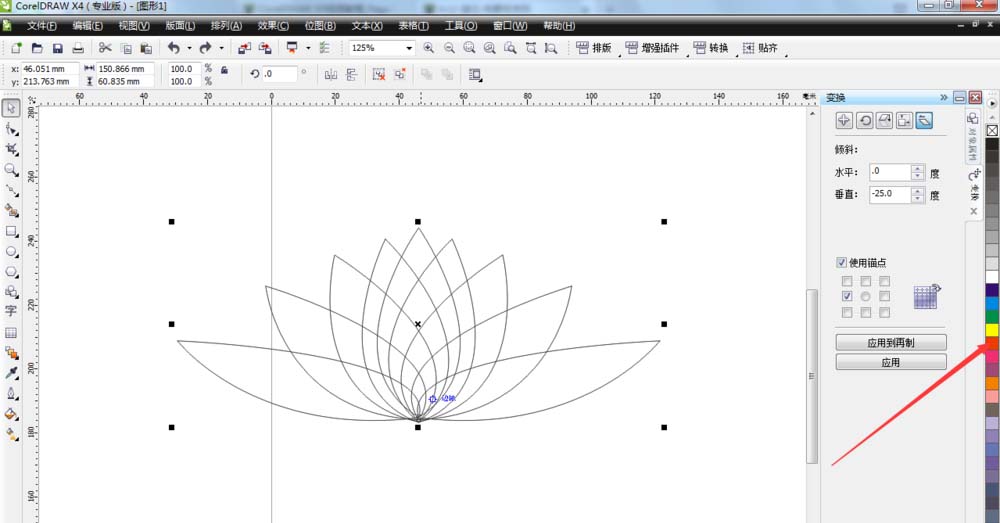Open the redo history dropdown arrow
The width and height of the screenshot is (1000, 523).
221,48
